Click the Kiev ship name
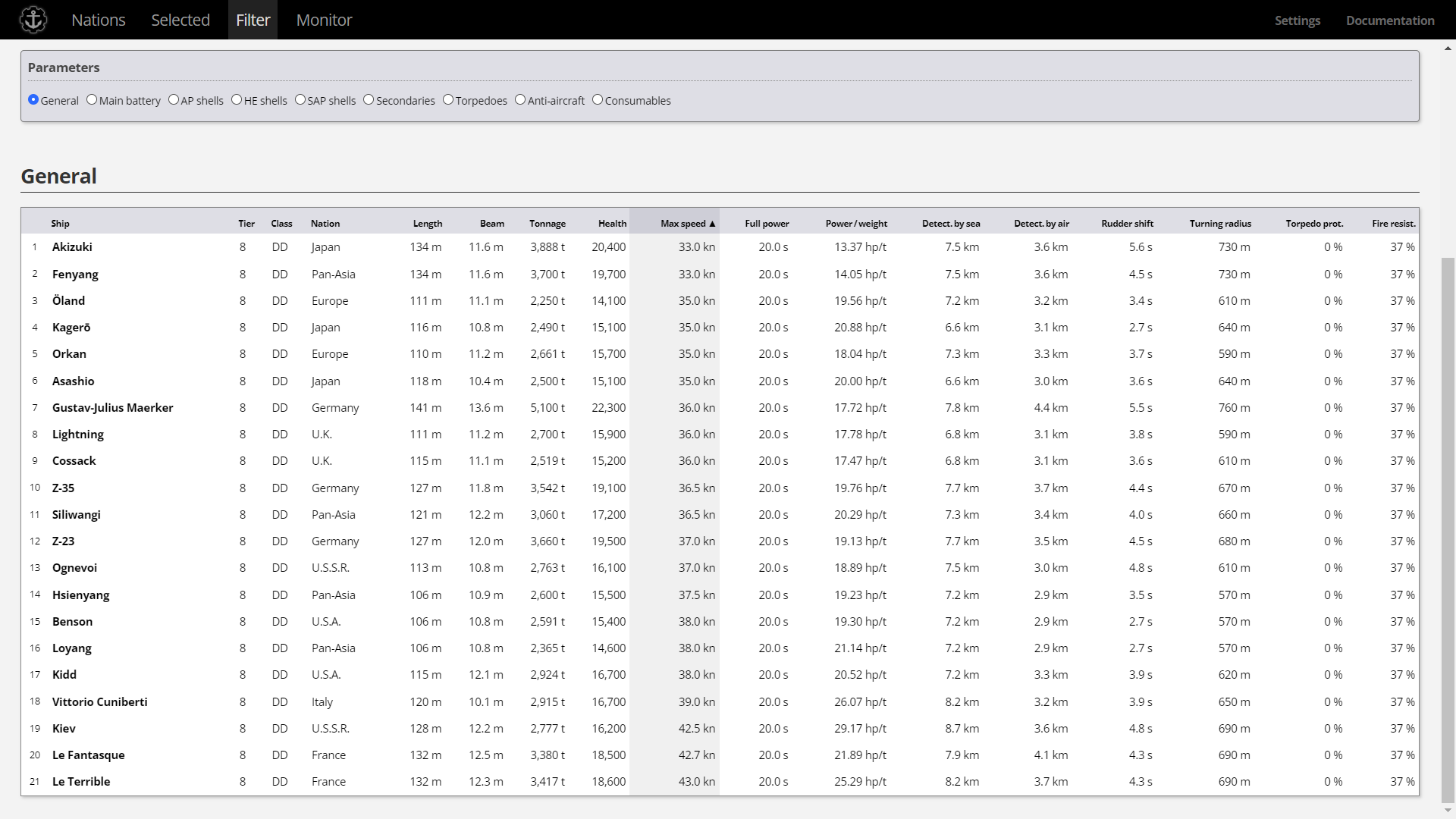 click(x=64, y=728)
